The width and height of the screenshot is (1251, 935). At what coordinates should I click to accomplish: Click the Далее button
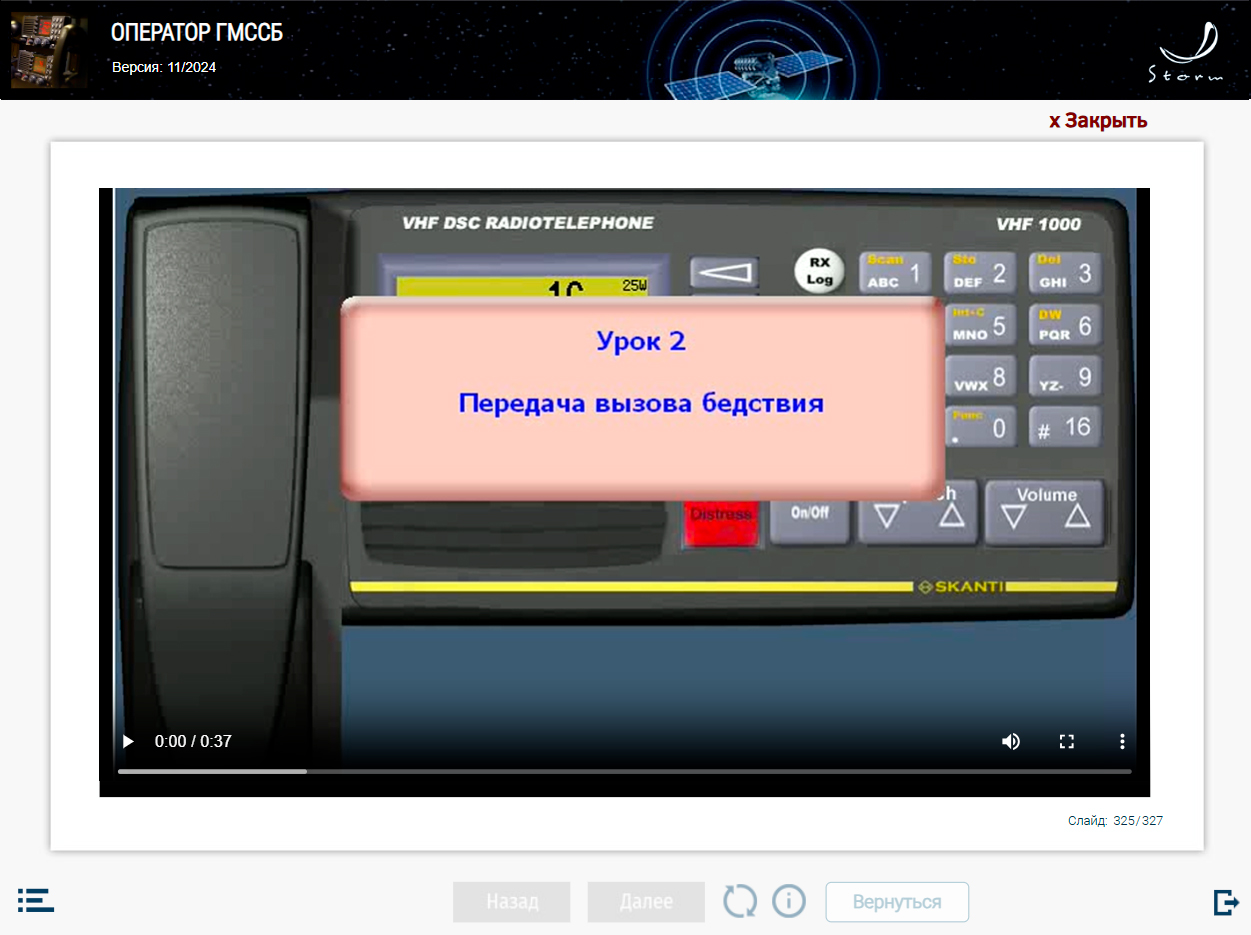pos(646,902)
